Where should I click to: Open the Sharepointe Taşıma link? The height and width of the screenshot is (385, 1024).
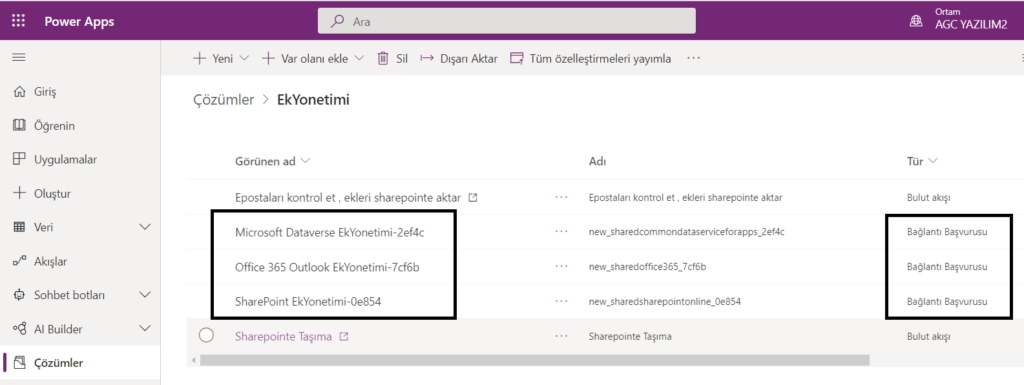pos(283,337)
